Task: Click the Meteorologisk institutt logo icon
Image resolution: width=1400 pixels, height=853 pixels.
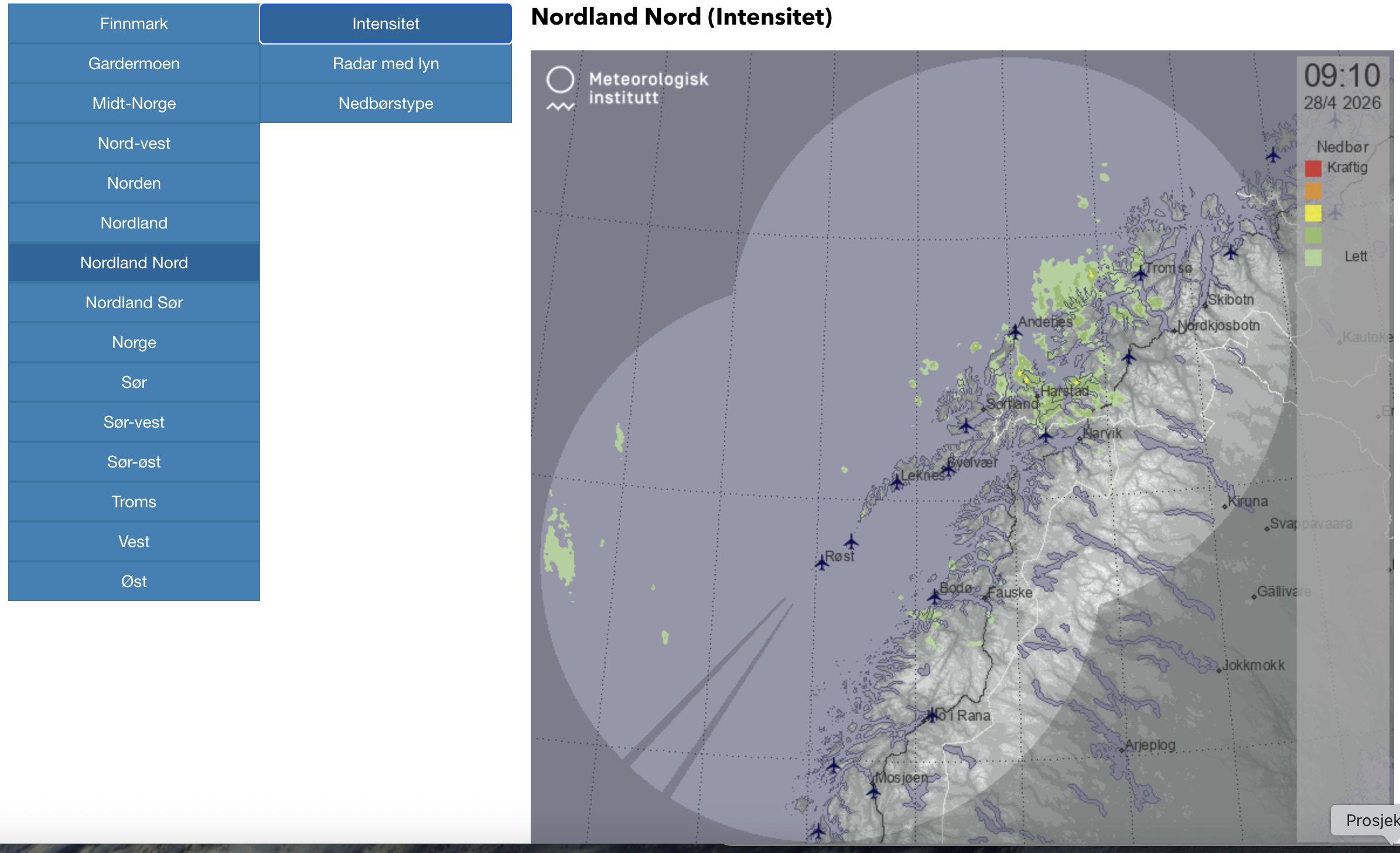Action: pyautogui.click(x=560, y=88)
